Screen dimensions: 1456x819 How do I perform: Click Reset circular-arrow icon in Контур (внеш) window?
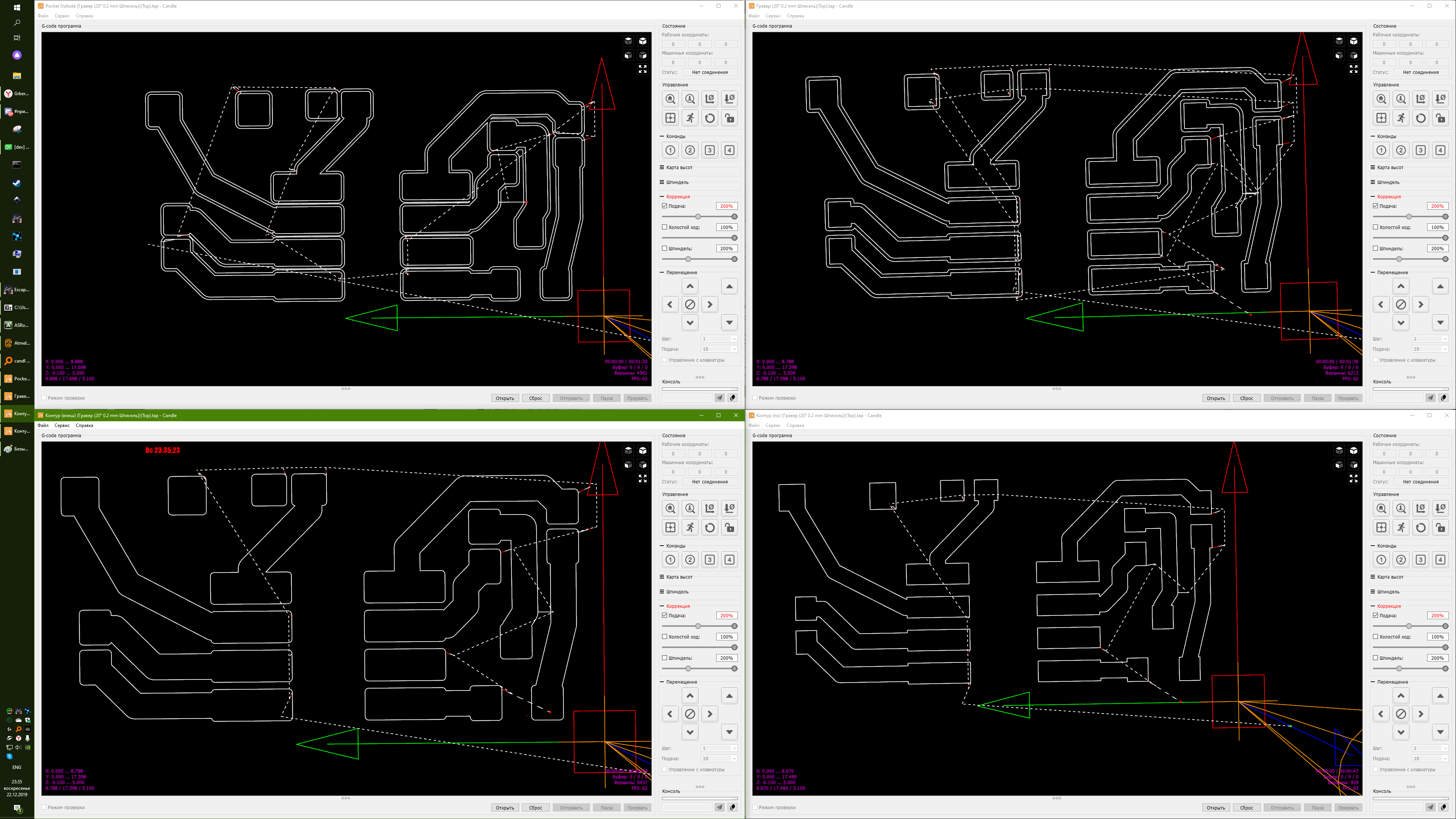pos(710,527)
